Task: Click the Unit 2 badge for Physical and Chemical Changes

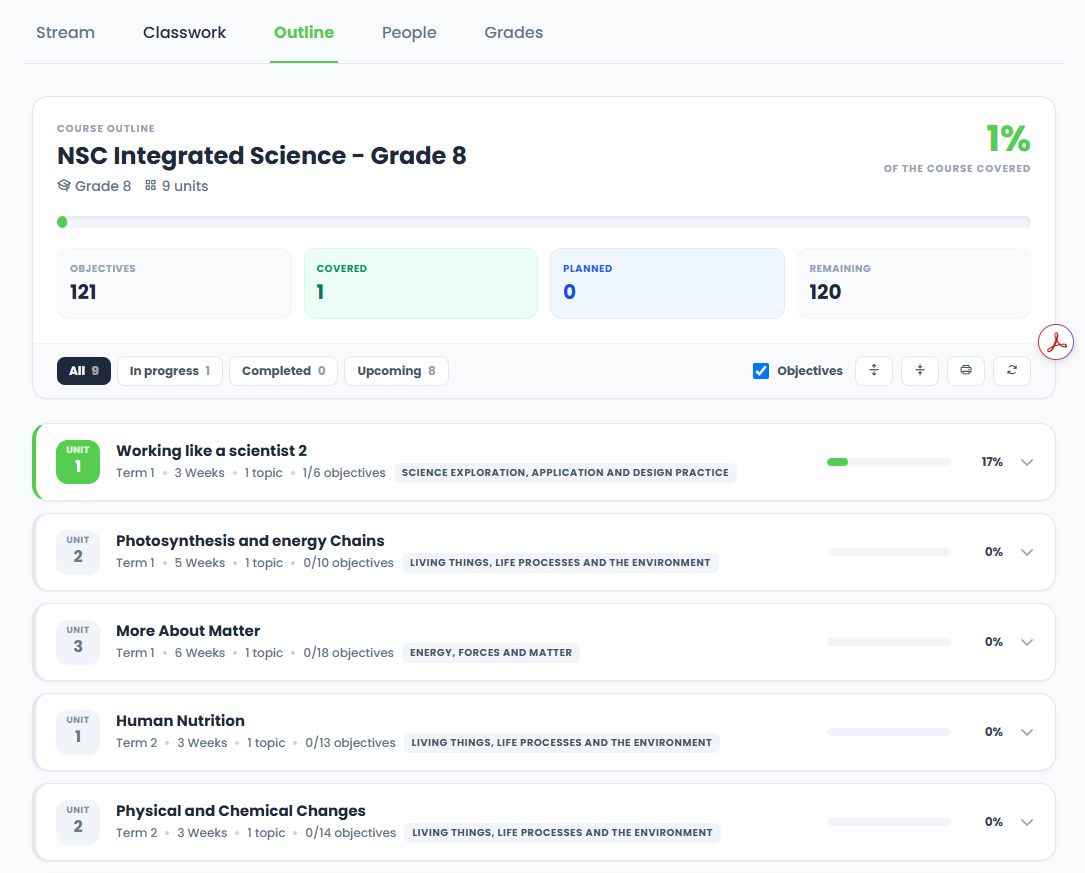Action: pos(78,821)
